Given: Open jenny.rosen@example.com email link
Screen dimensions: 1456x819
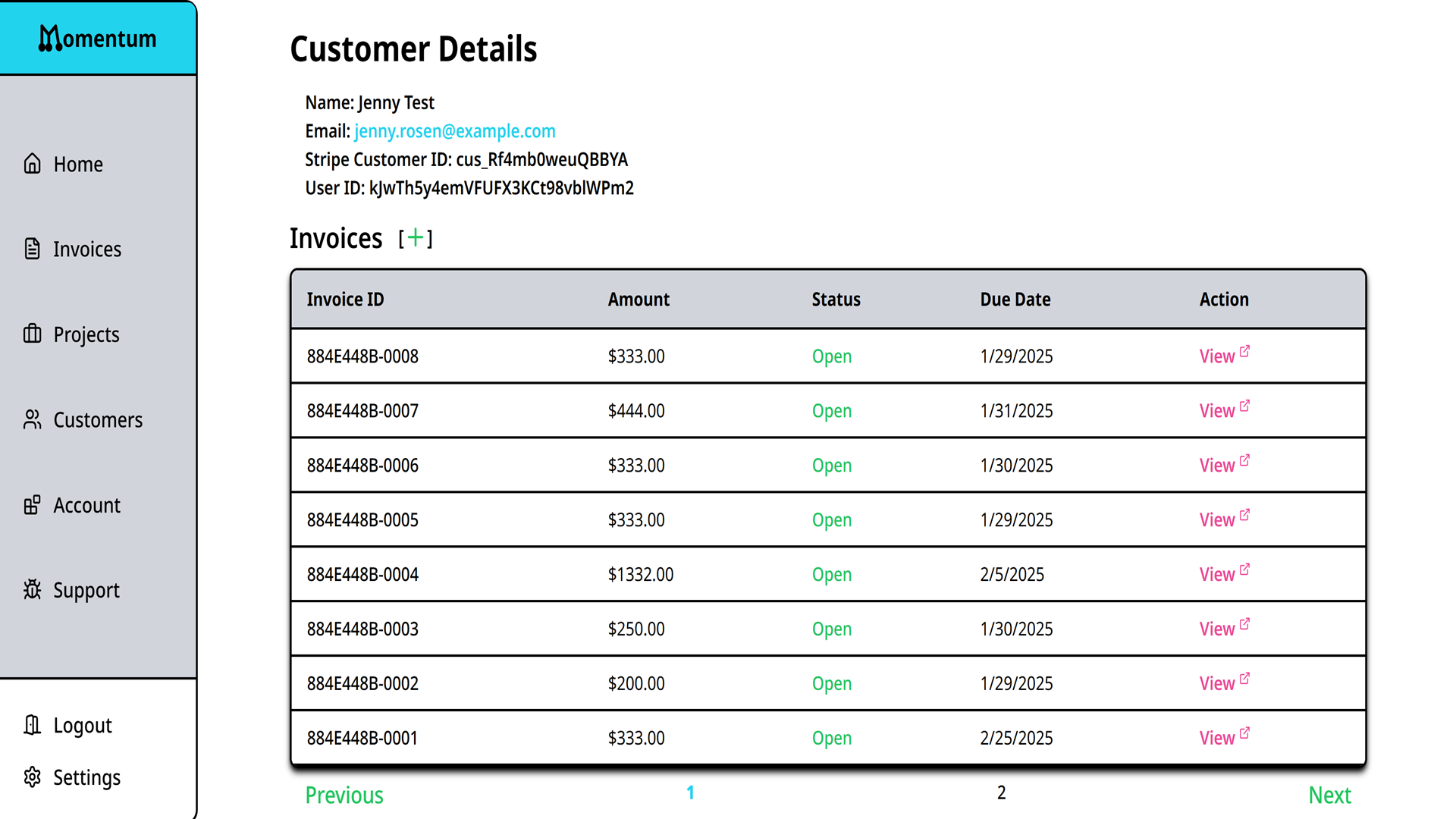Looking at the screenshot, I should click(454, 131).
